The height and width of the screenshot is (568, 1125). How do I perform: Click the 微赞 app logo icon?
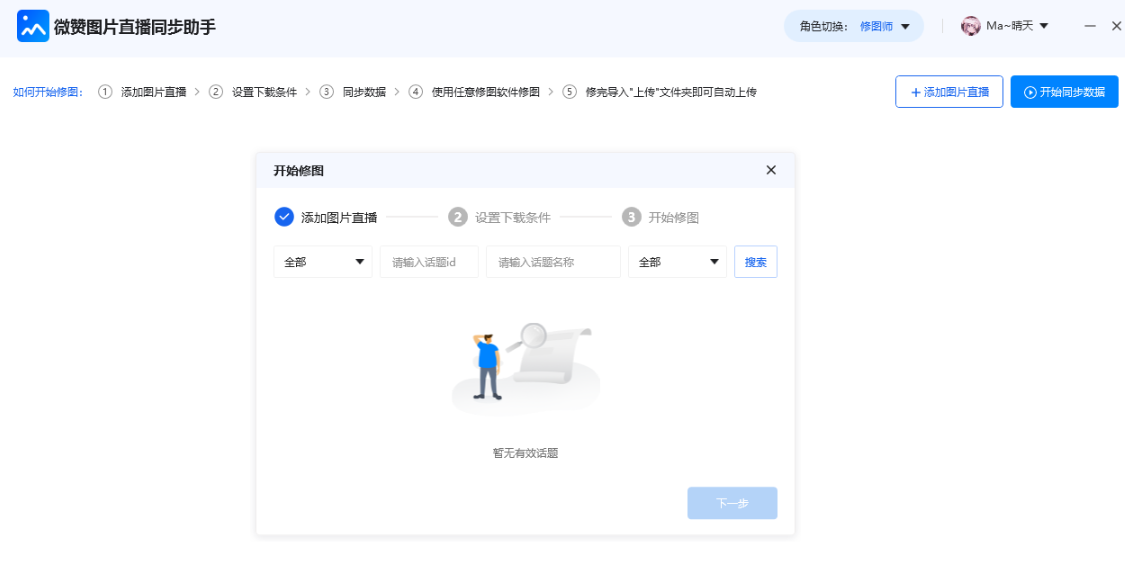point(33,26)
